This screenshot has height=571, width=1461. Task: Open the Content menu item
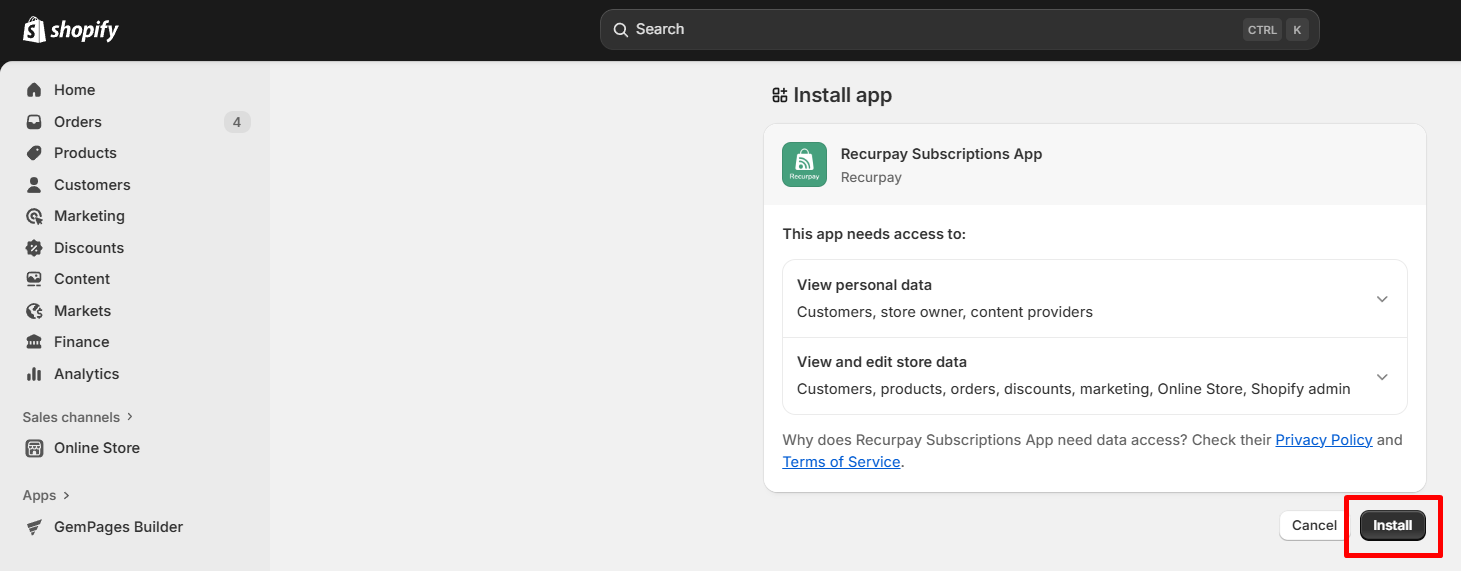tap(82, 279)
